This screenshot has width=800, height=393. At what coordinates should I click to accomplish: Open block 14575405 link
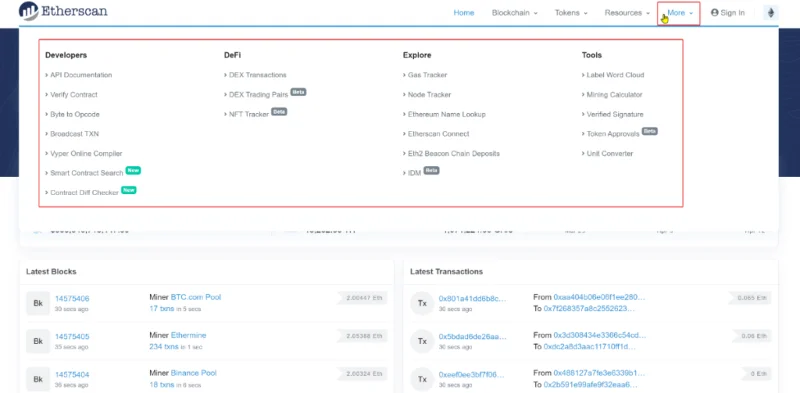[x=72, y=337]
